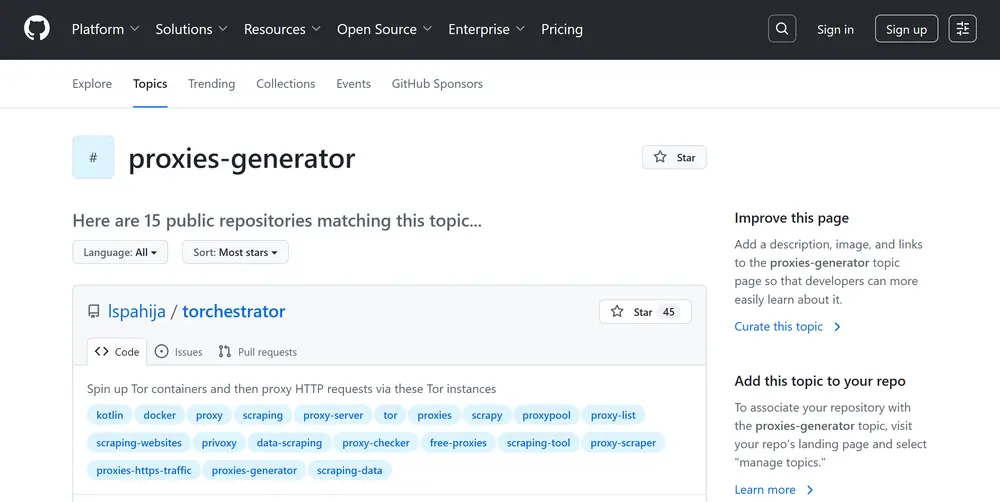Viewport: 1000px width, 502px height.
Task: Open the Issues tab of torchestrator
Action: [179, 351]
